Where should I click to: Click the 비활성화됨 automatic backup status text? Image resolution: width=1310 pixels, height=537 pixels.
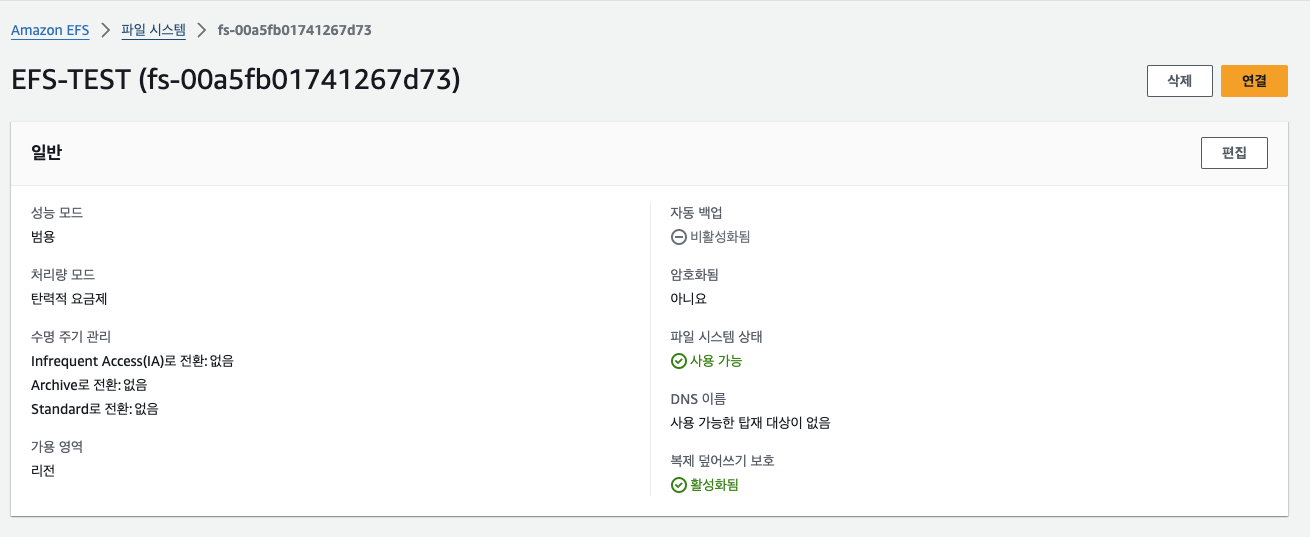coord(720,237)
